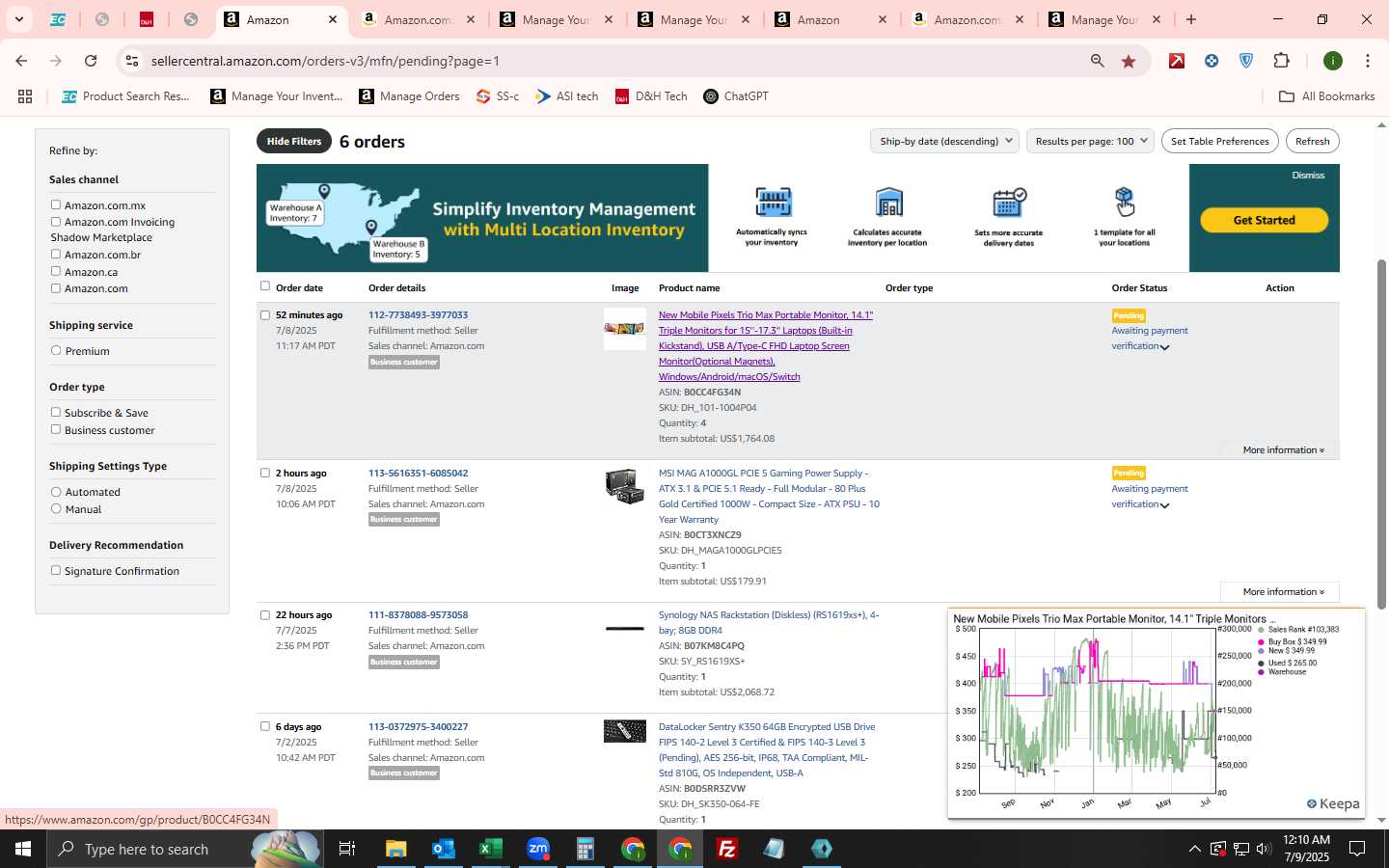Open the ChatGPT bookmark
The image size is (1389, 868).
(x=735, y=96)
